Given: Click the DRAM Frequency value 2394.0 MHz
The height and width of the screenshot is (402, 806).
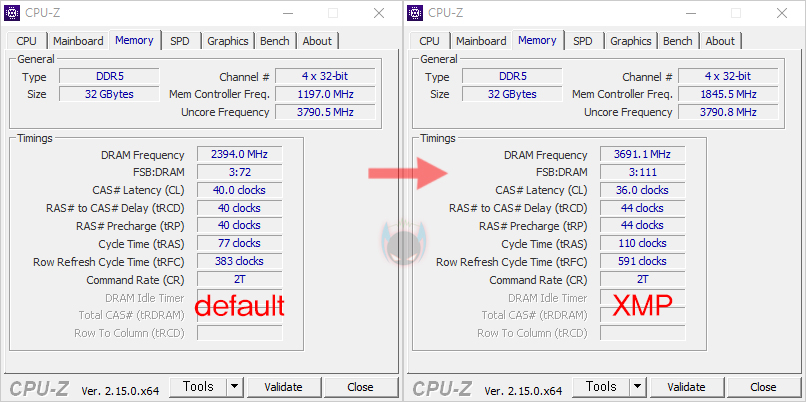Looking at the screenshot, I should tap(240, 154).
